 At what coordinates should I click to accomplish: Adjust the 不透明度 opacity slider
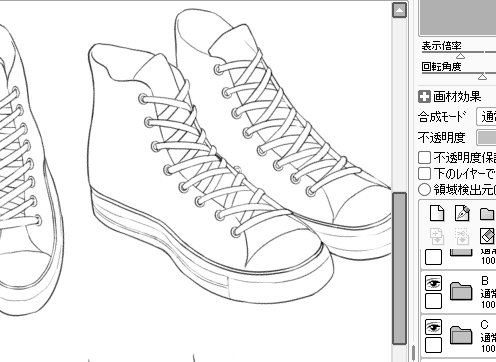point(486,137)
